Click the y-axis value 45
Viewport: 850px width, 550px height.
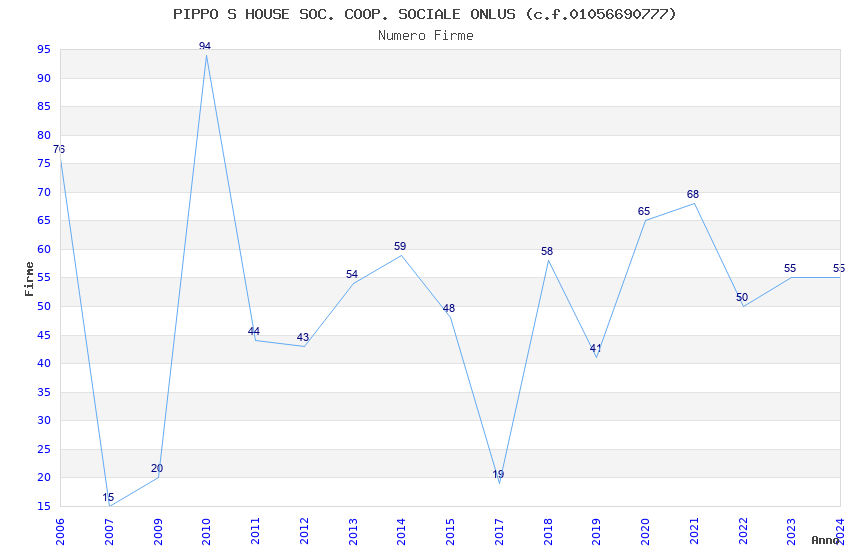coord(44,335)
